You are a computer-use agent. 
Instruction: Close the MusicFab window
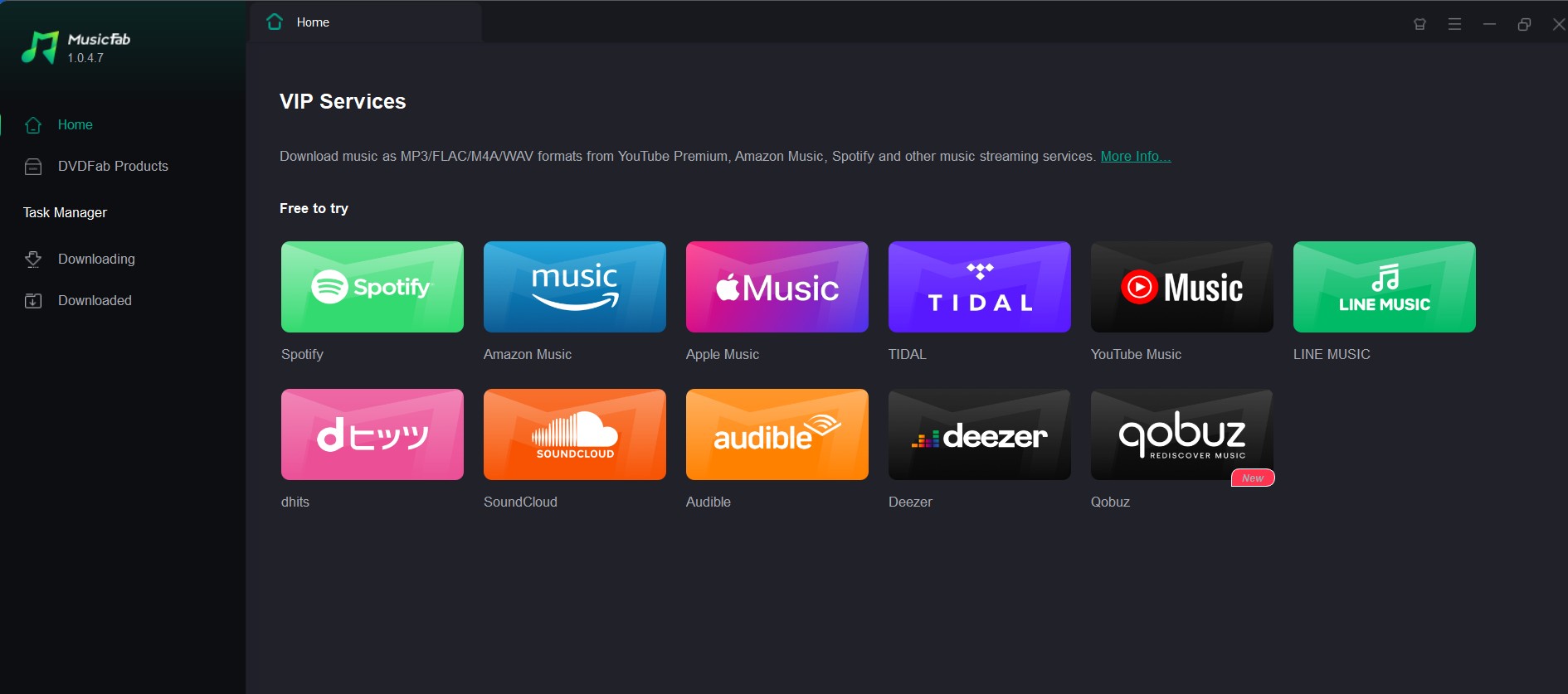(1559, 24)
